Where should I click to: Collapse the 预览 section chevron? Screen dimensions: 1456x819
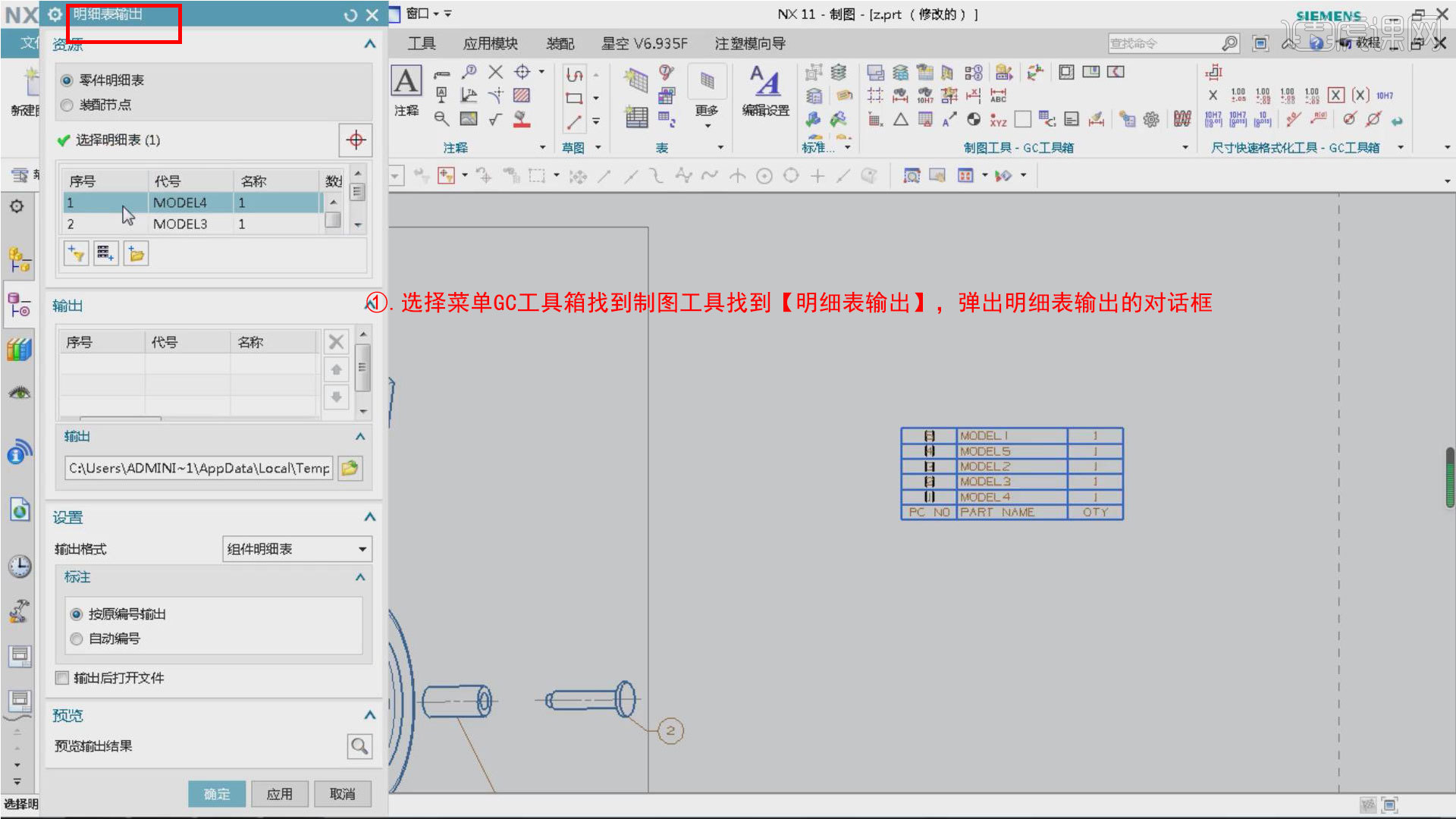(x=369, y=715)
